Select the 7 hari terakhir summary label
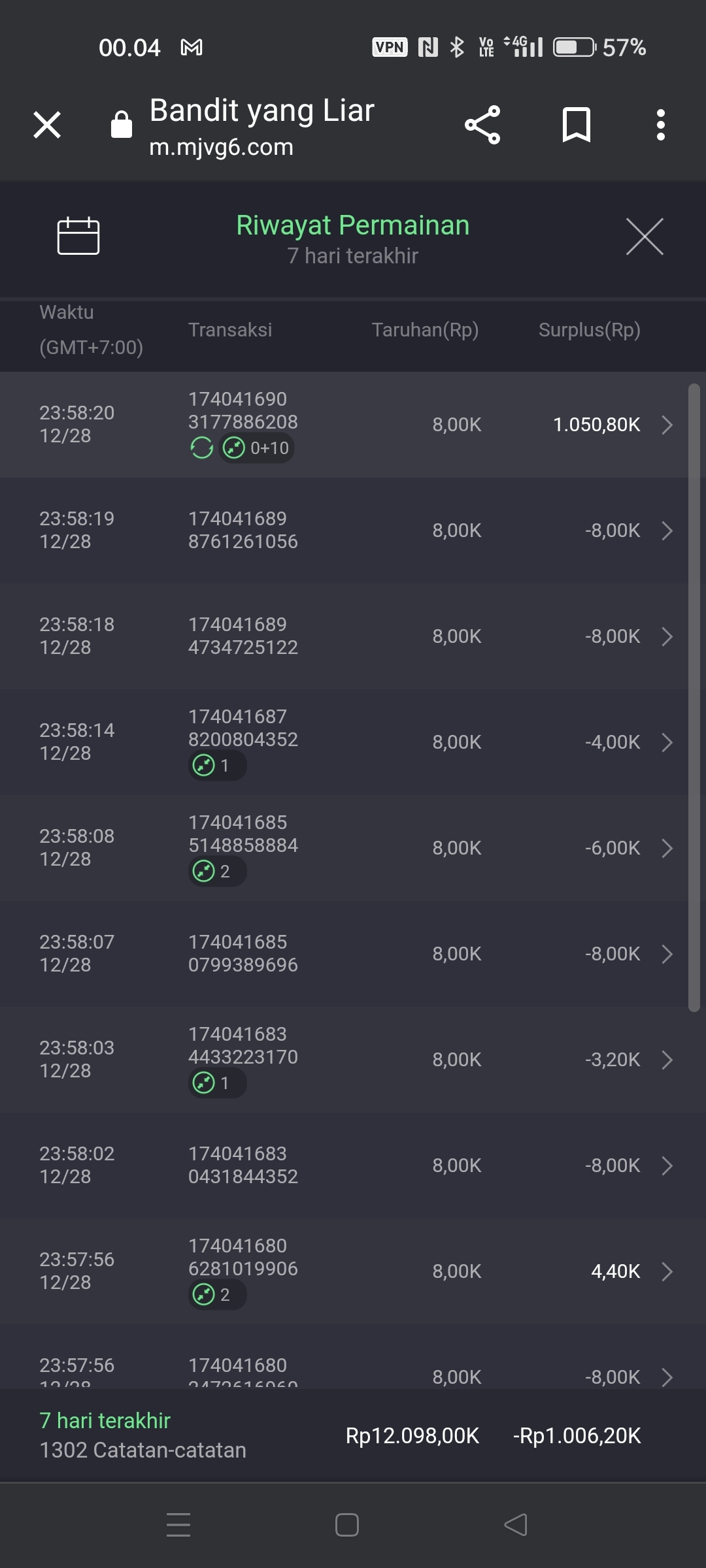This screenshot has width=706, height=1568. point(105,1420)
